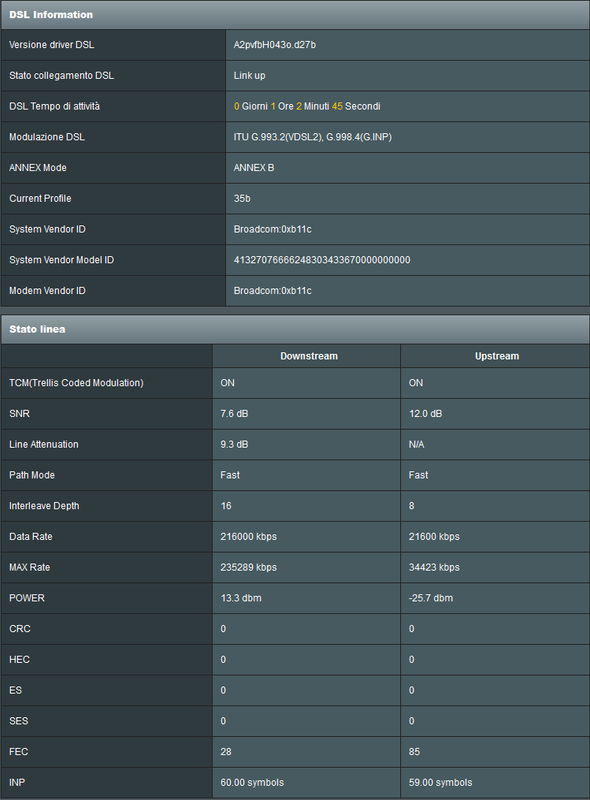Screen dimensions: 590x800
Task: Click the HEC row label
Action: click(x=19, y=659)
